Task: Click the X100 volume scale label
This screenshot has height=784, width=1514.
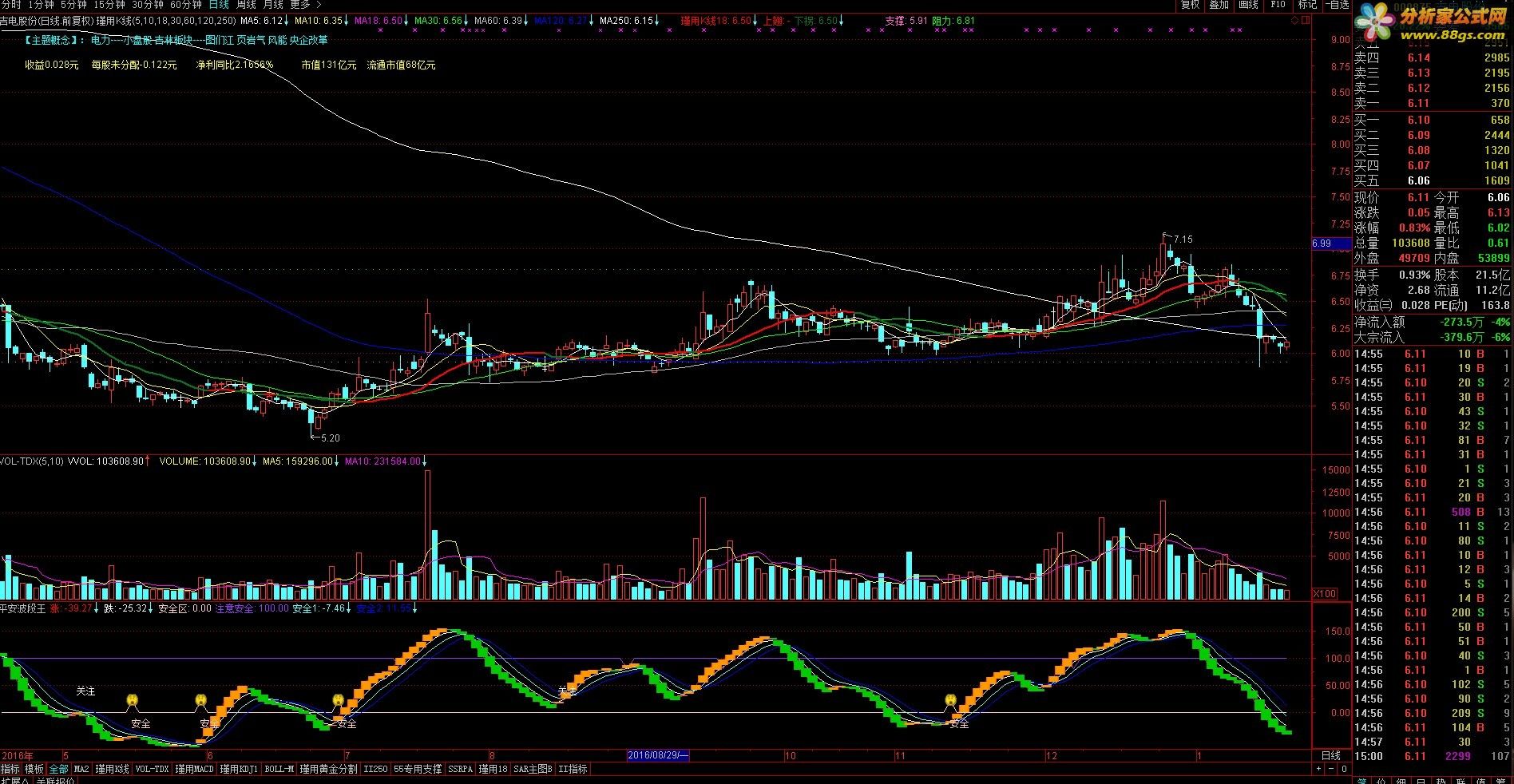Action: [x=1326, y=594]
